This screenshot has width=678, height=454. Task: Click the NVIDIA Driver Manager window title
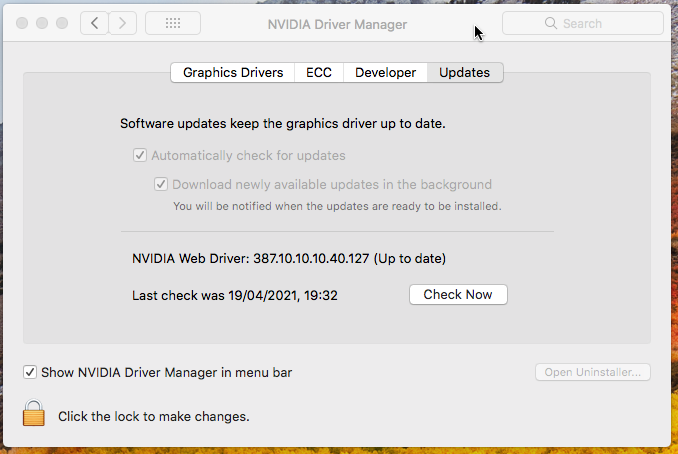coord(338,23)
